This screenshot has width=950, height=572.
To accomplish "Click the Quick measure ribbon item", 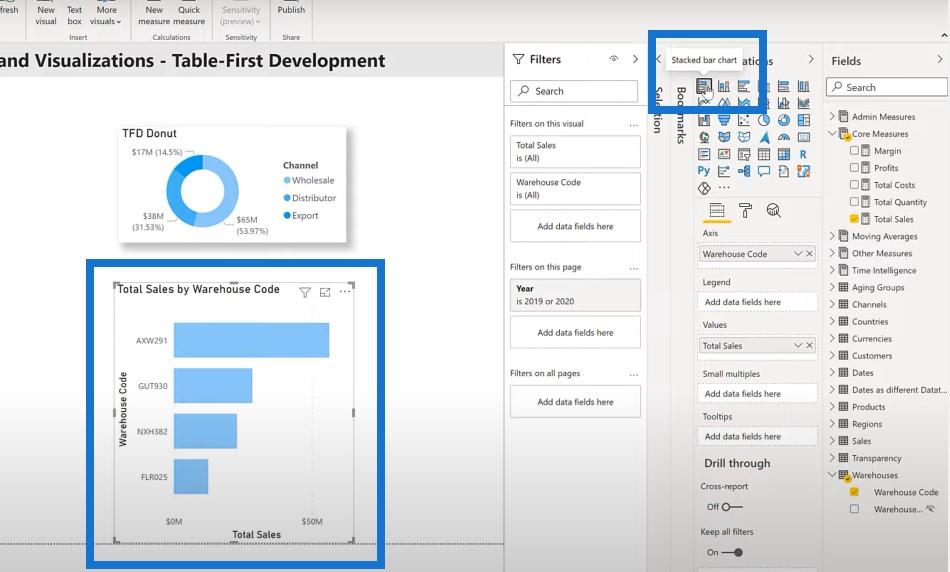I will [x=188, y=16].
